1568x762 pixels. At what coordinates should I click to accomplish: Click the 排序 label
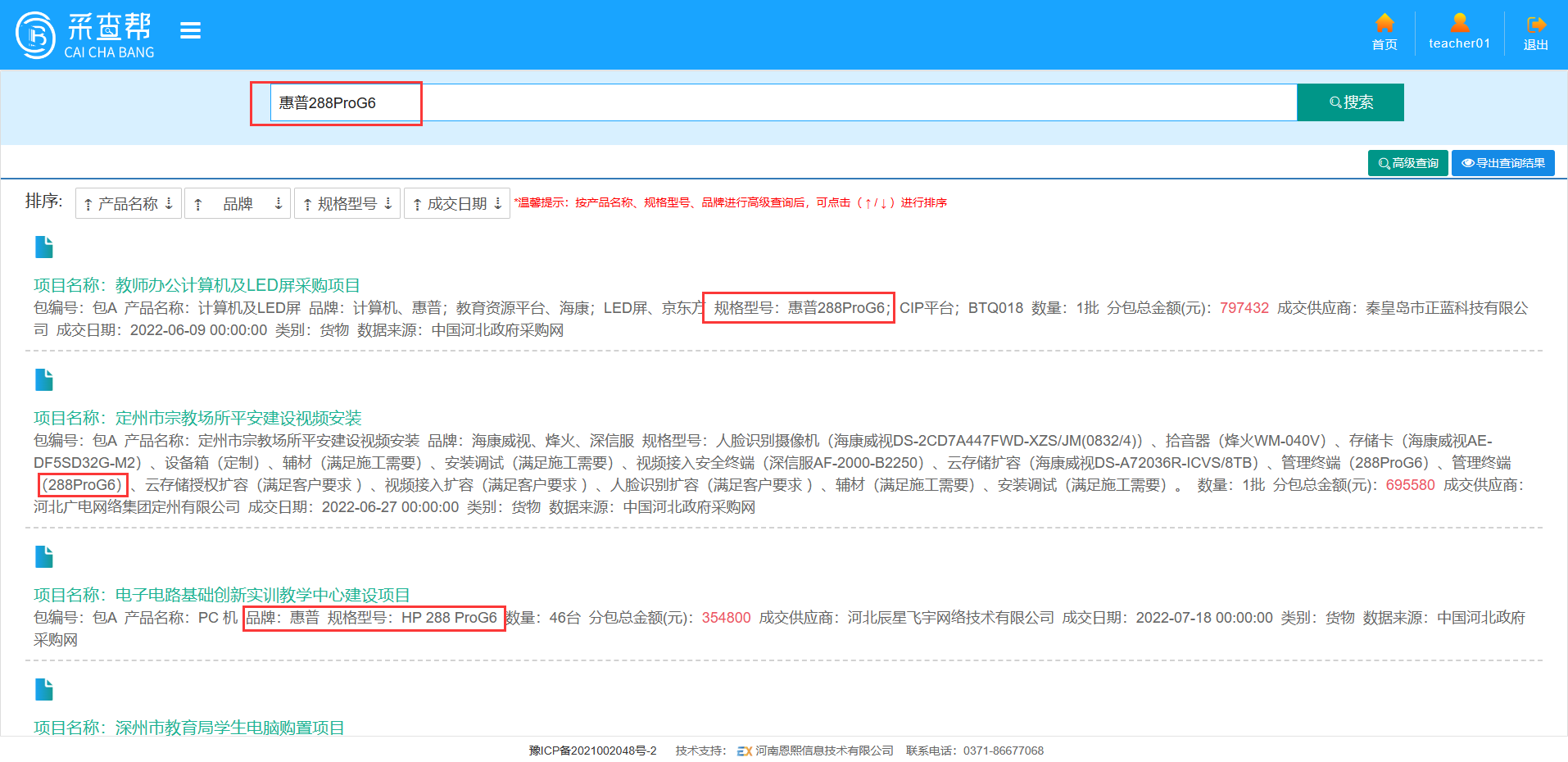pos(44,201)
